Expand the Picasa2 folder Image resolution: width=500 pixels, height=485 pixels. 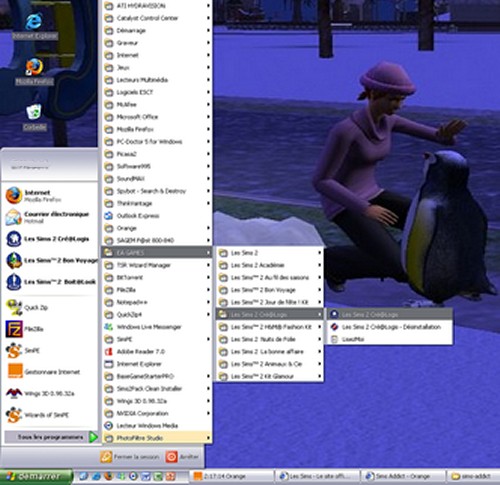157,154
